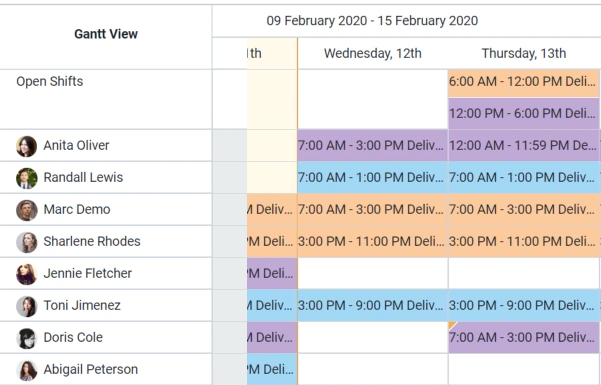The width and height of the screenshot is (601, 385).
Task: Click Sharlene Rhodes's avatar photo
Action: coord(26,242)
